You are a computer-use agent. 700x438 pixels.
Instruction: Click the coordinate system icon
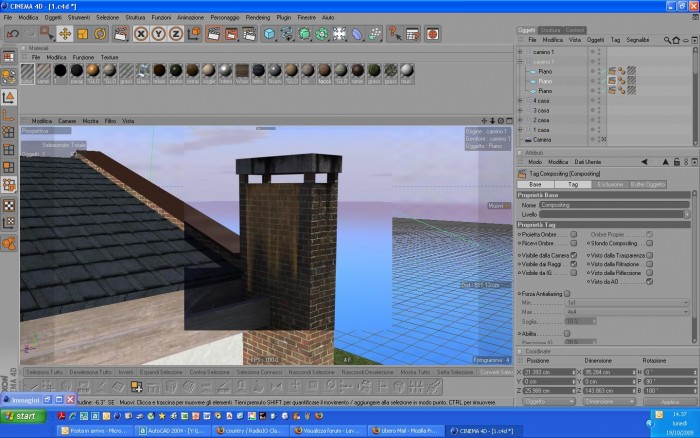(x=194, y=34)
